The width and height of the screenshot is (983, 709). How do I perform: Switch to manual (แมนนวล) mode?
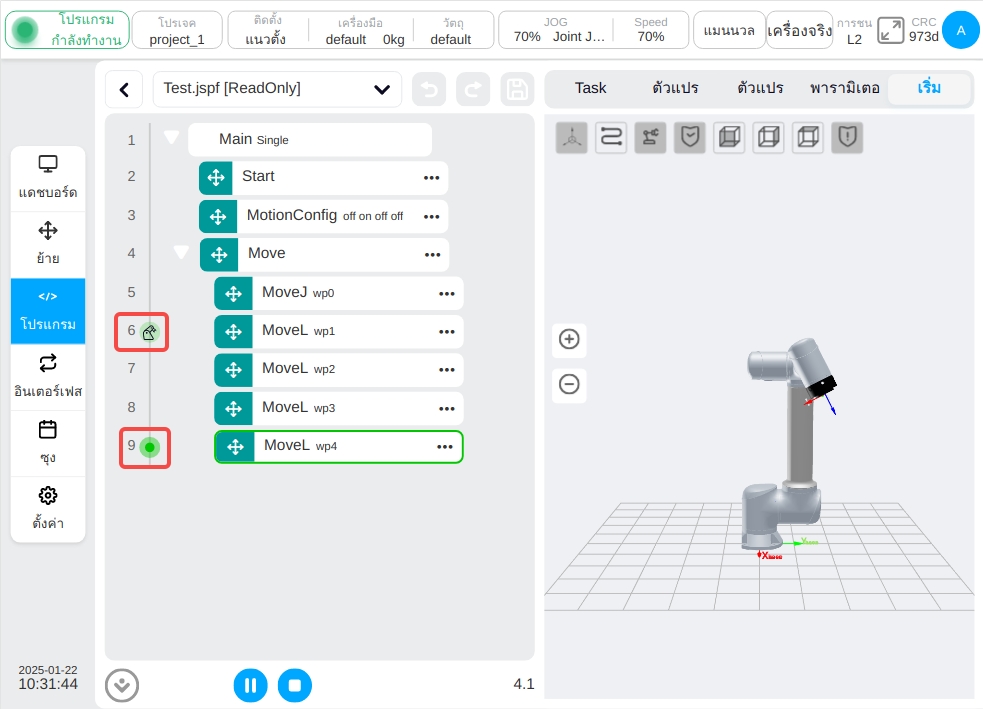coord(729,30)
